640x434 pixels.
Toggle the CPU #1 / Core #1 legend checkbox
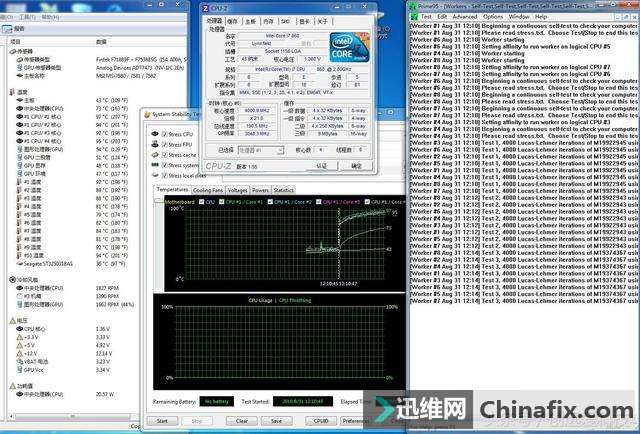[x=222, y=202]
